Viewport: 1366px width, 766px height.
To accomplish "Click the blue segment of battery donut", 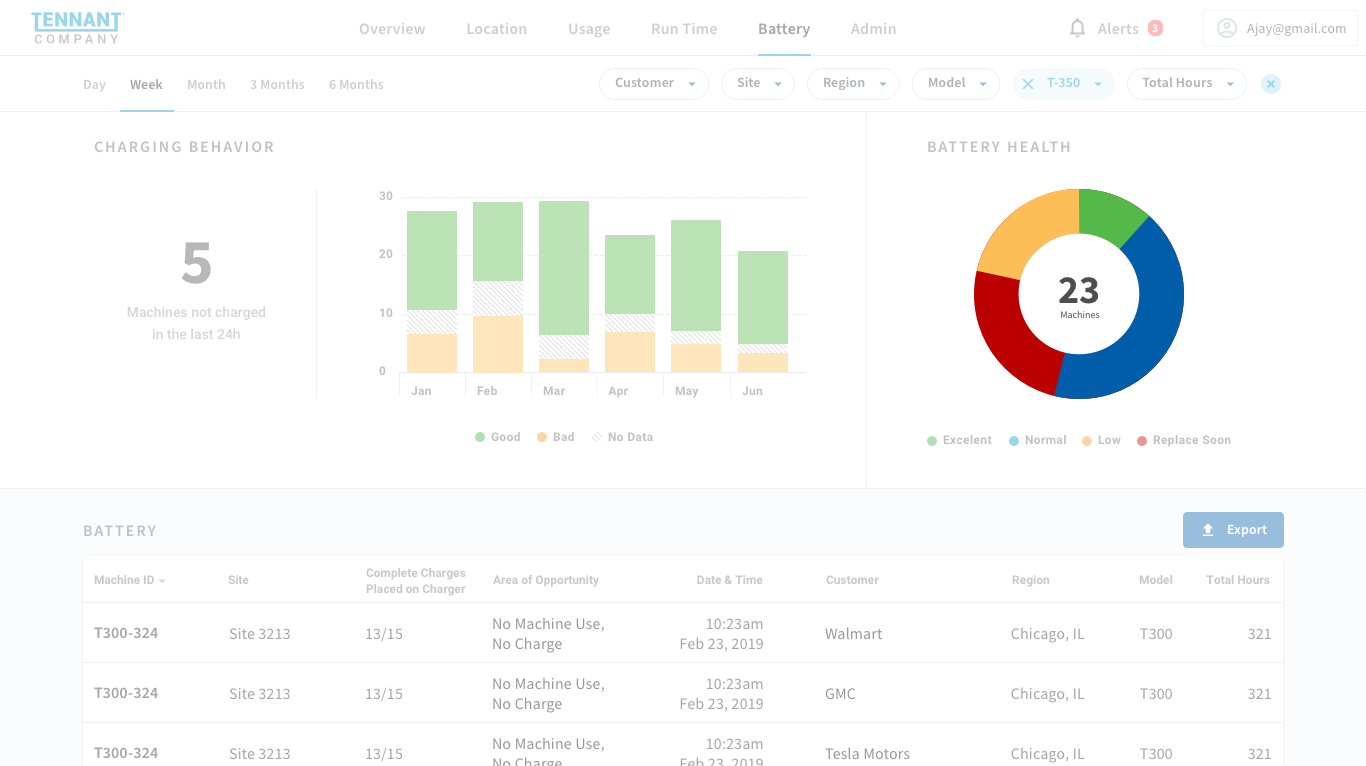I will 1156,320.
